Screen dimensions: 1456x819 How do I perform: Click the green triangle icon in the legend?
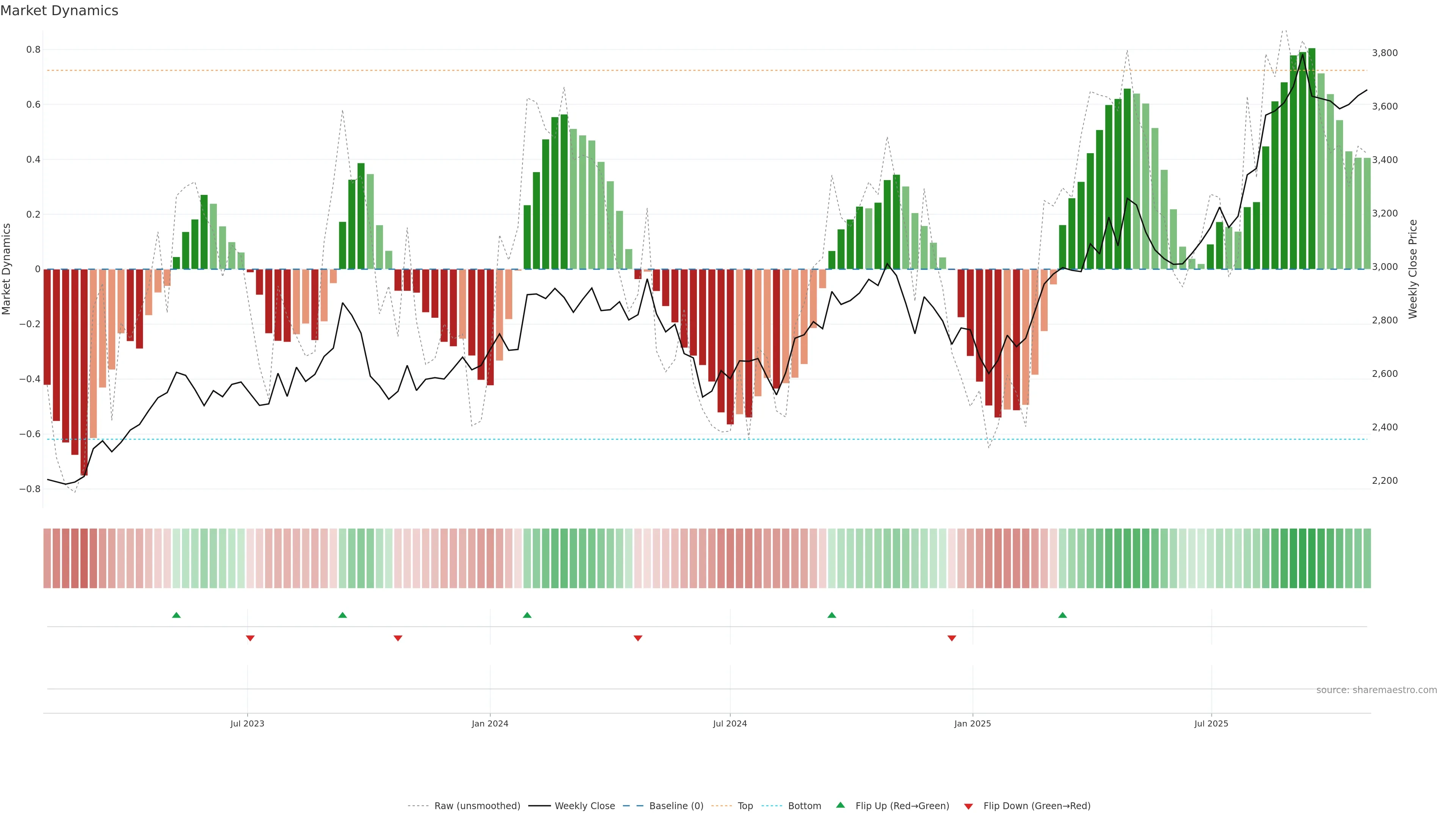pyautogui.click(x=841, y=805)
